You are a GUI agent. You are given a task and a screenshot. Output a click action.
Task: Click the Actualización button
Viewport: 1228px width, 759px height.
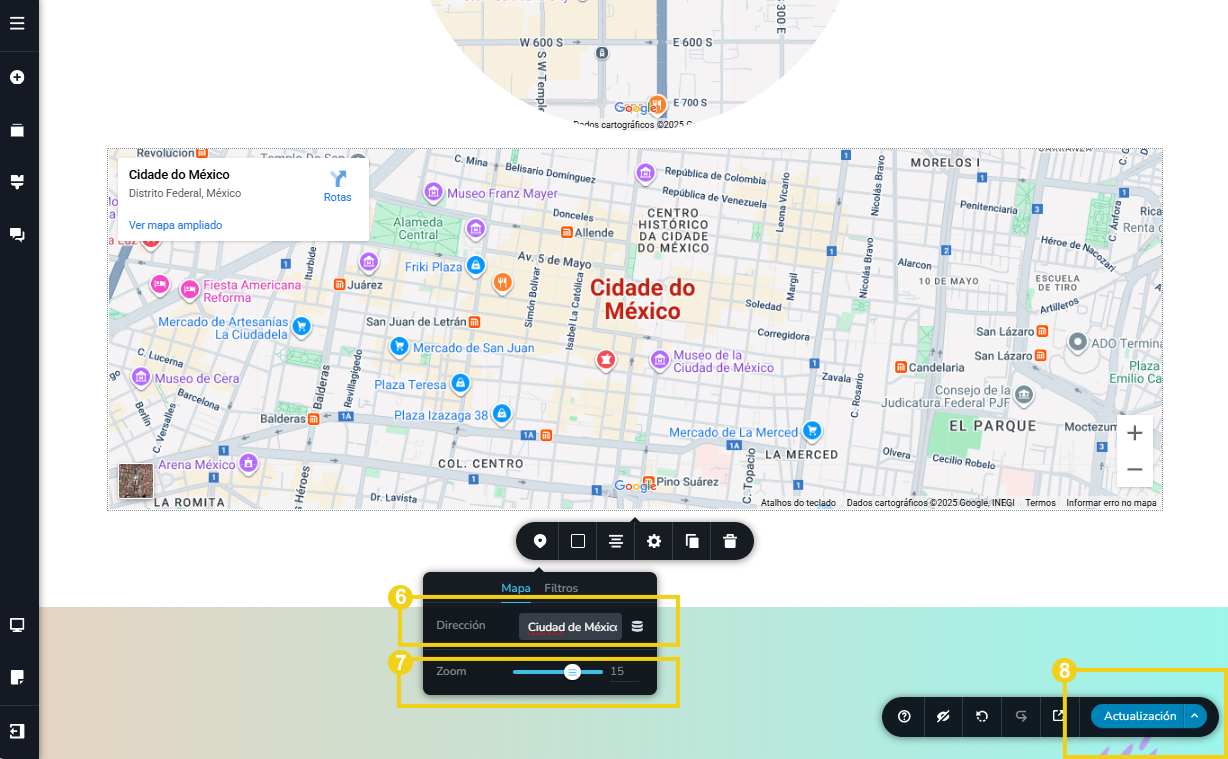point(1139,716)
